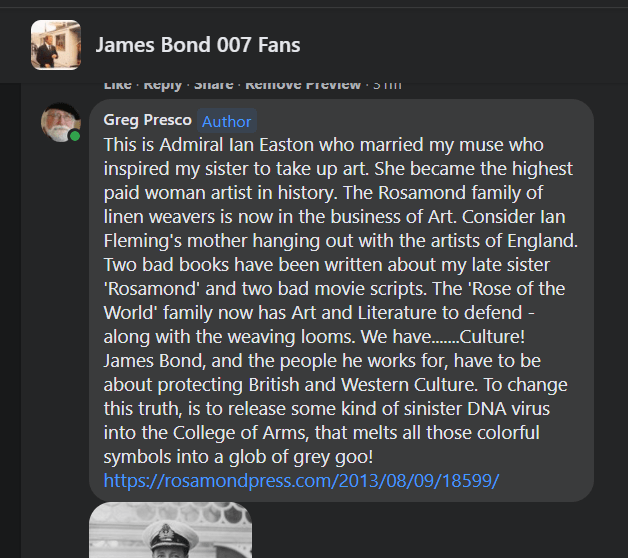Open Greg Presco's profile name link
The height and width of the screenshot is (558, 628).
pos(147,120)
